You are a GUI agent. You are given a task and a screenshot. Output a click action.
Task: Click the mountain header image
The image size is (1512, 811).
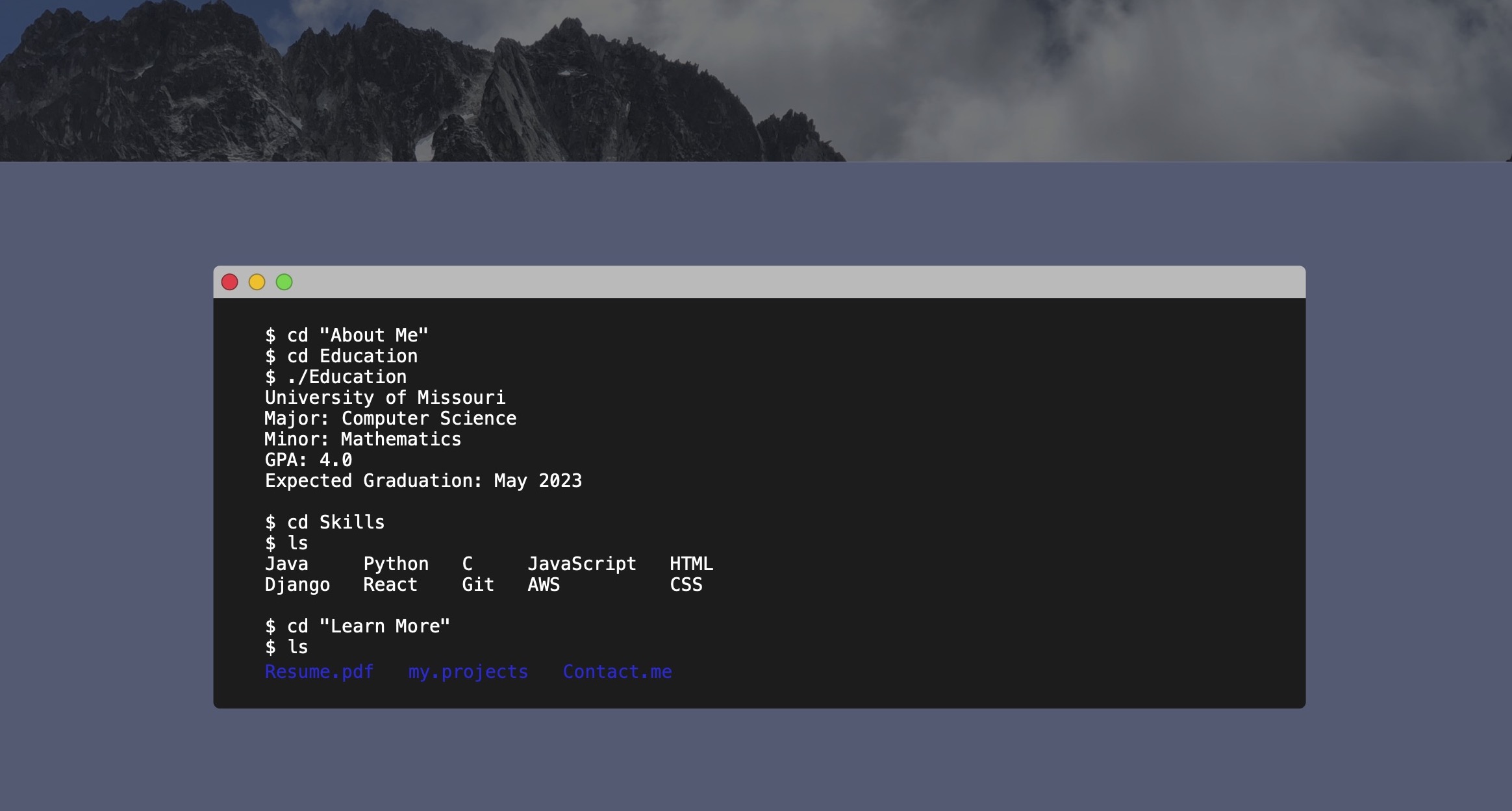[x=756, y=81]
